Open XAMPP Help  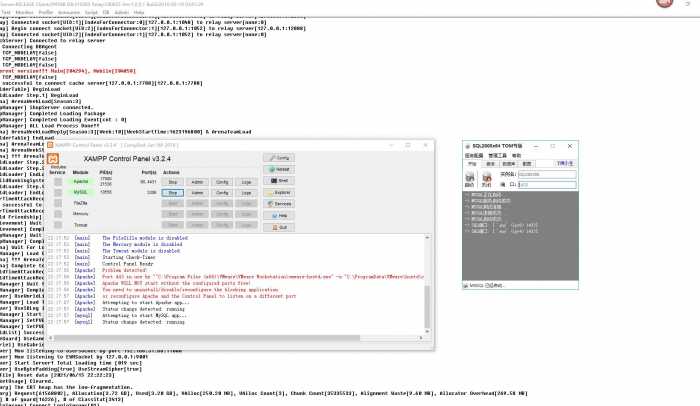277,215
